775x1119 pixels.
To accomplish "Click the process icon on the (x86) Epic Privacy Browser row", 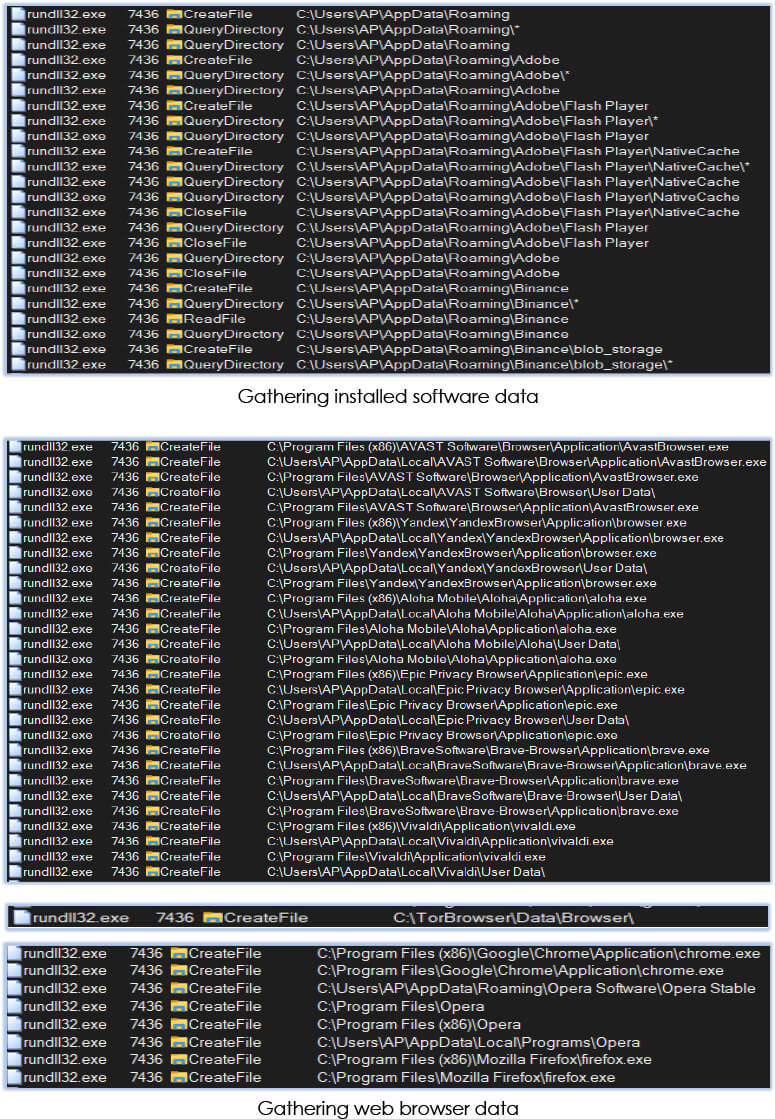I will click(15, 674).
